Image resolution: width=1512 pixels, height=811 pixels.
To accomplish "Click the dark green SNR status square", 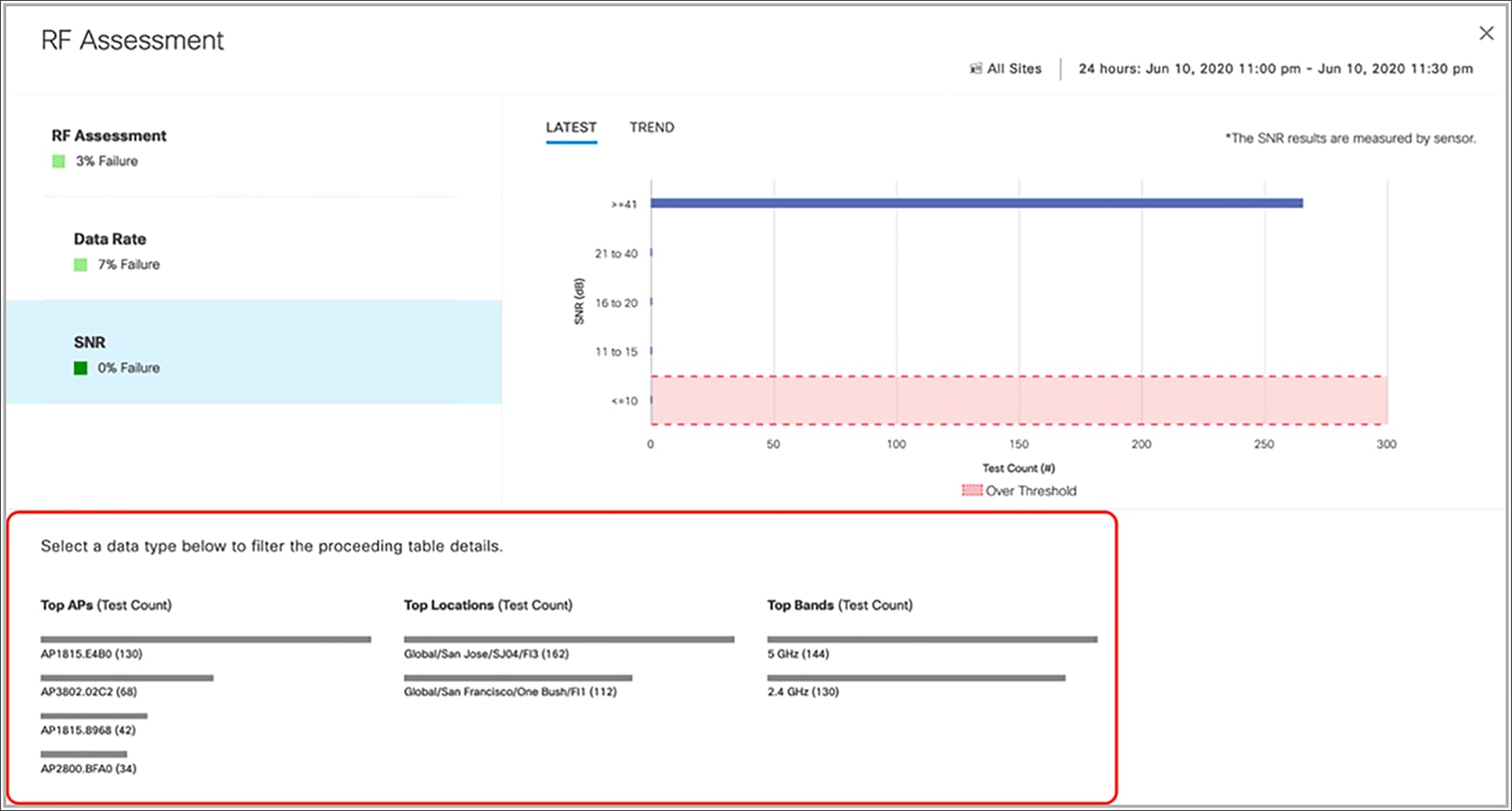I will coord(81,368).
